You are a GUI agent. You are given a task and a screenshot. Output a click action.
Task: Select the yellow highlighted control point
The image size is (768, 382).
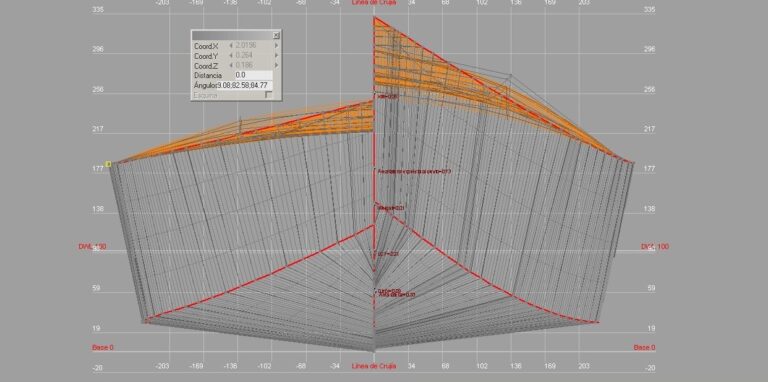108,164
